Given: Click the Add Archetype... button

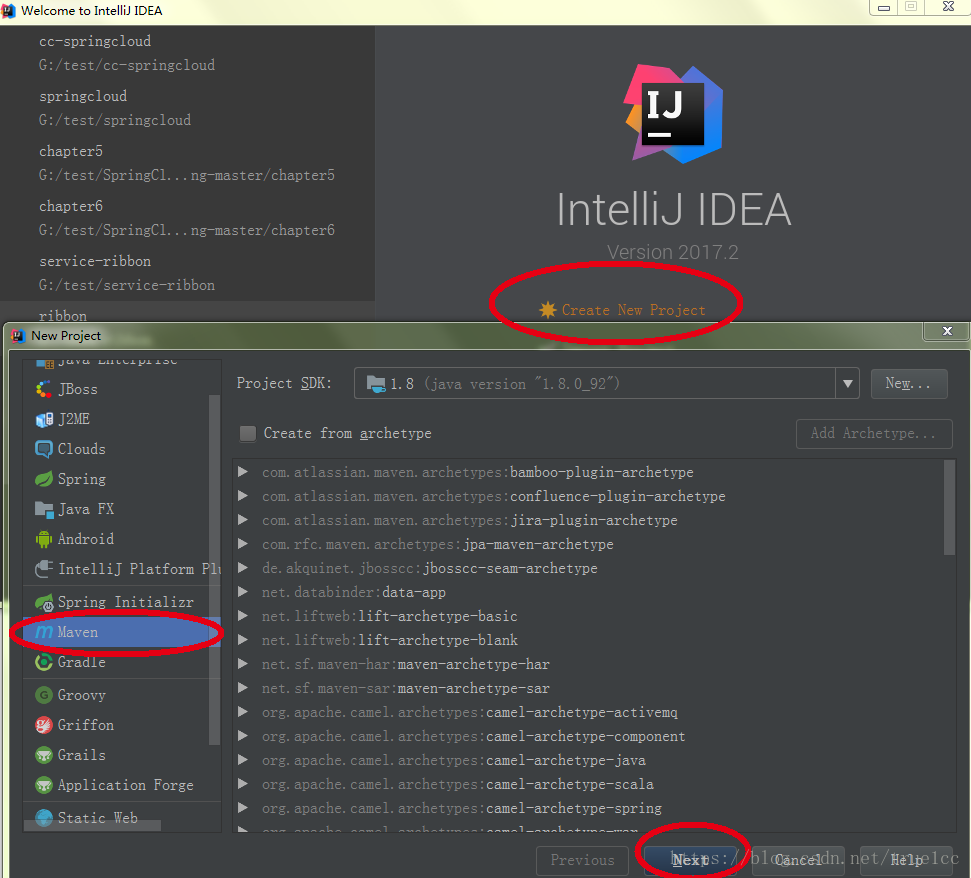Looking at the screenshot, I should (874, 433).
